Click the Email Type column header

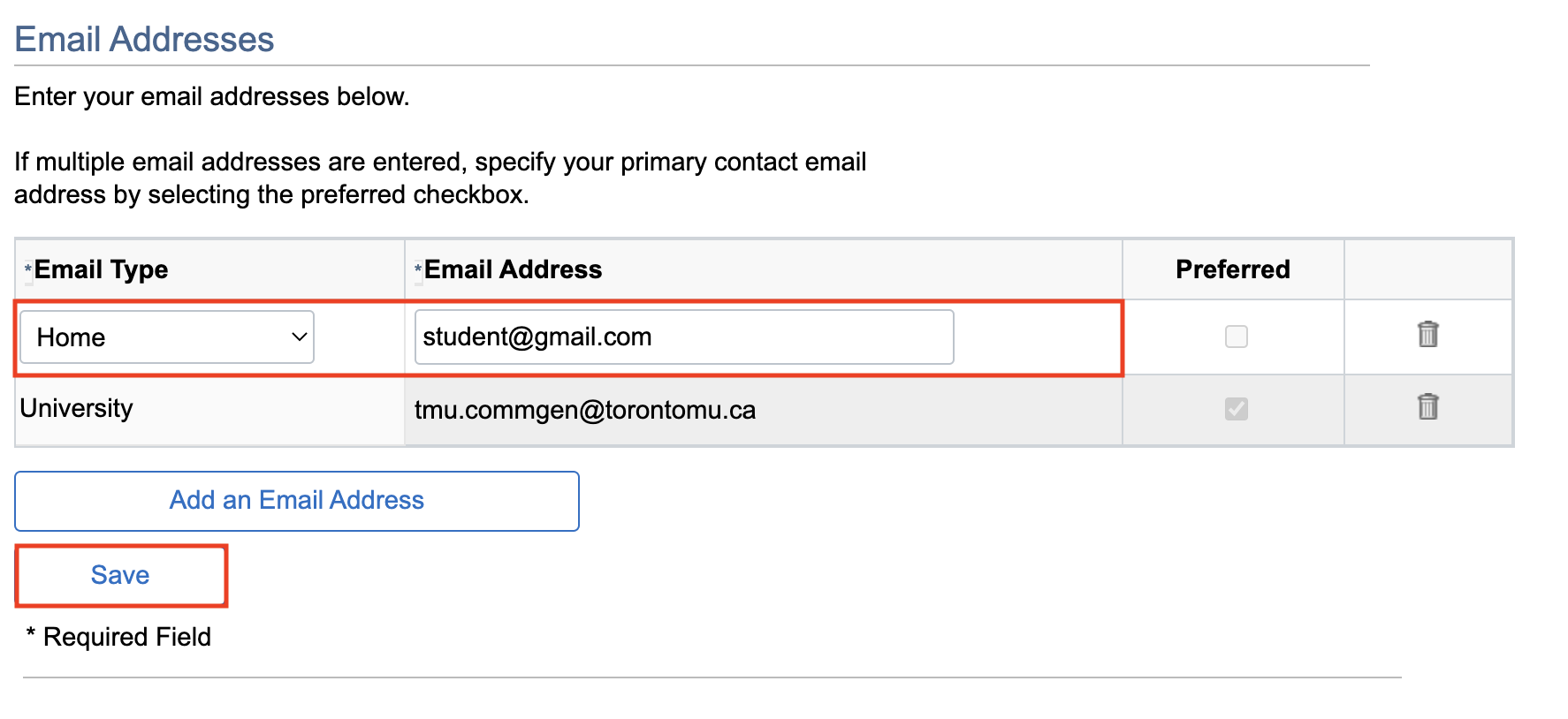[101, 269]
